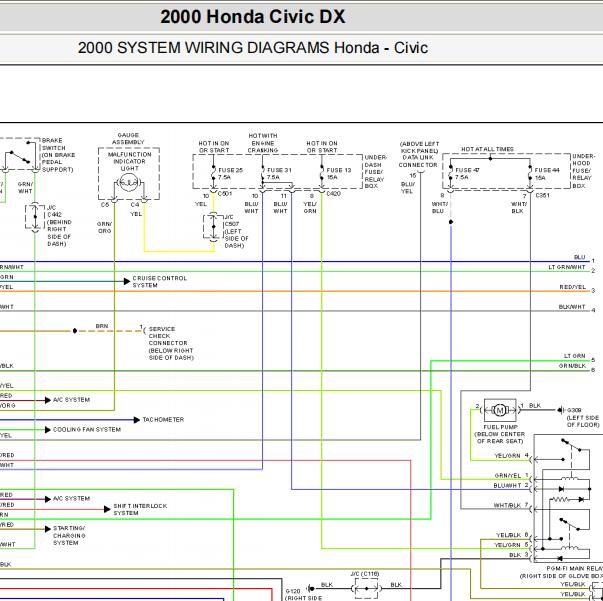Image resolution: width=603 pixels, height=601 pixels.
Task: Click the 'FUSE 47 7.5A' label
Action: (x=467, y=173)
